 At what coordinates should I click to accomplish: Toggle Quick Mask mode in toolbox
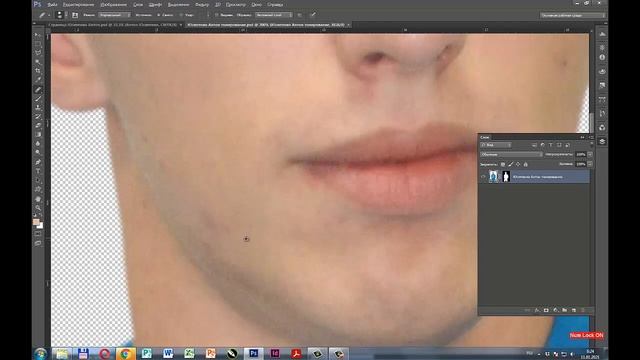pyautogui.click(x=38, y=233)
